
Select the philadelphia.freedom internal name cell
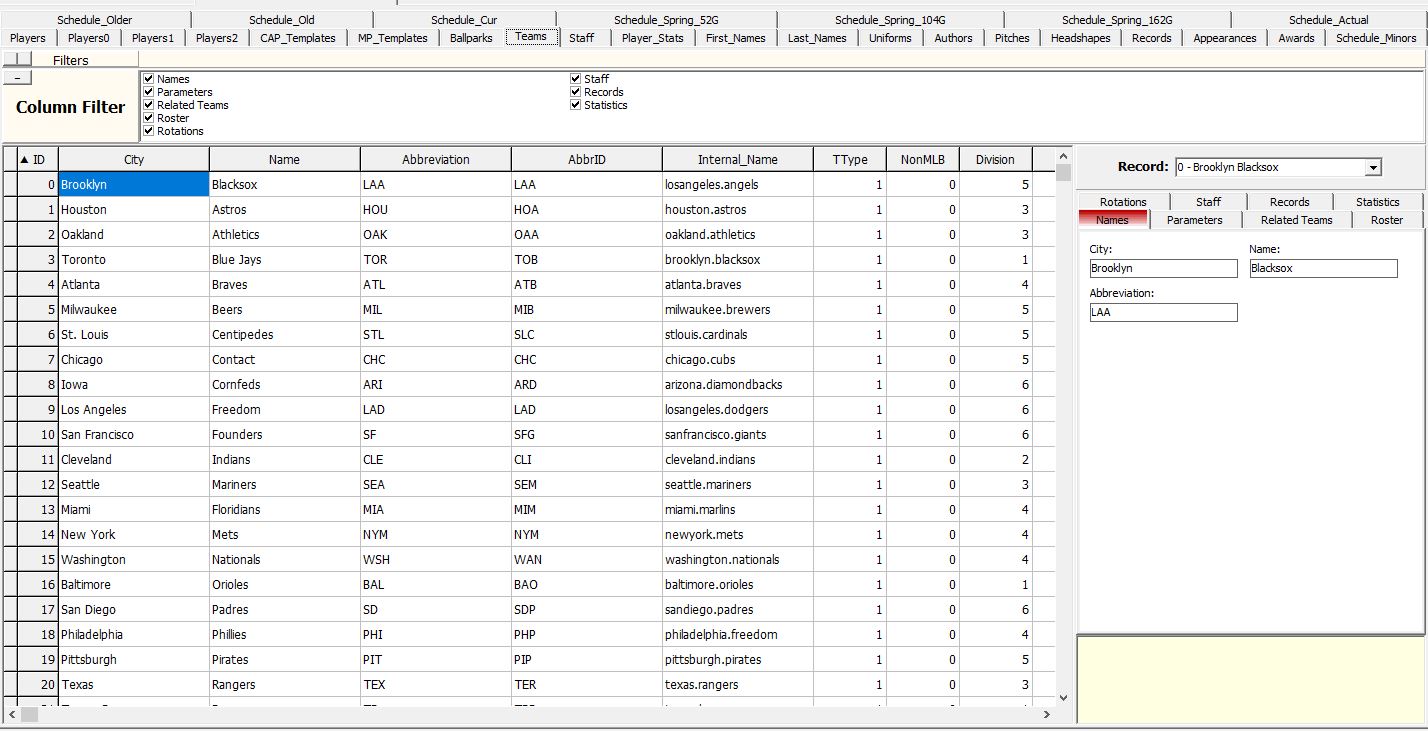(738, 635)
